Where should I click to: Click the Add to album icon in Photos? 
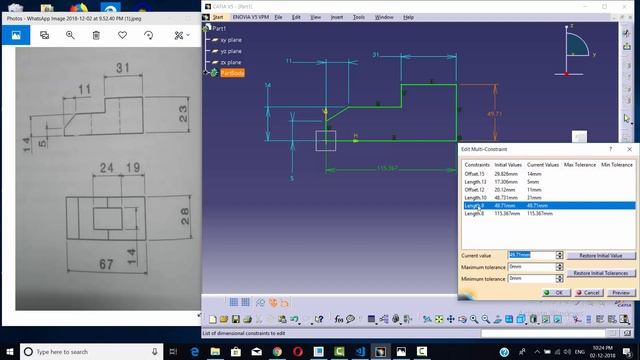click(x=44, y=36)
